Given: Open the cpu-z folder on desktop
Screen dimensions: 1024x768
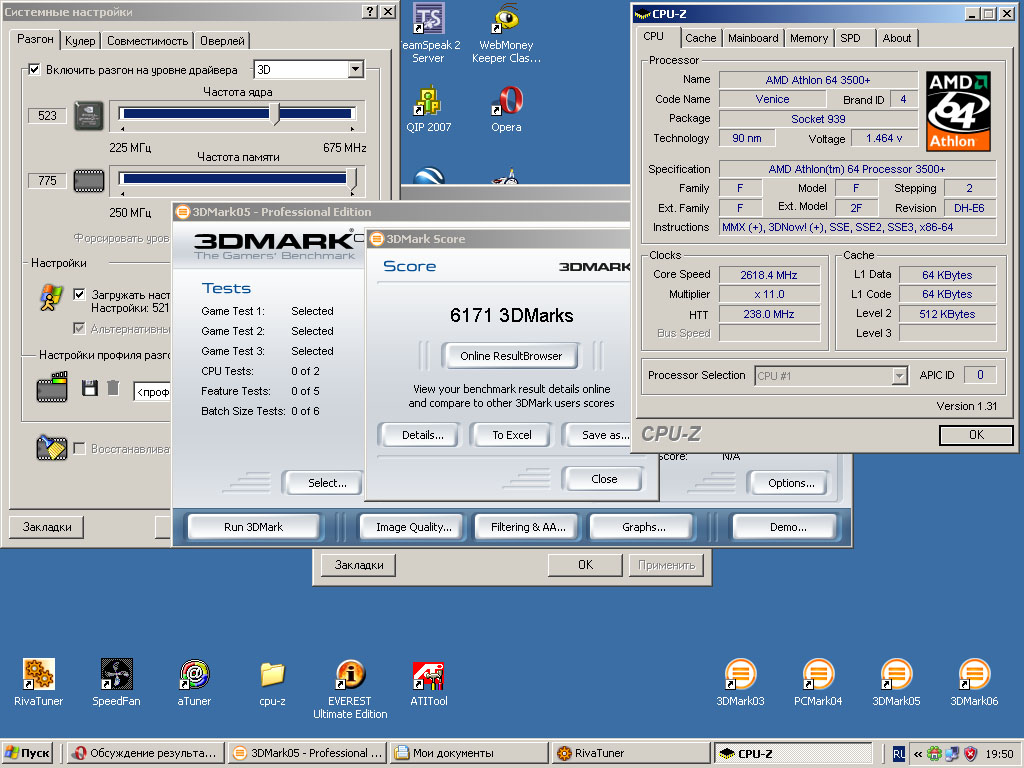Looking at the screenshot, I should (x=272, y=682).
